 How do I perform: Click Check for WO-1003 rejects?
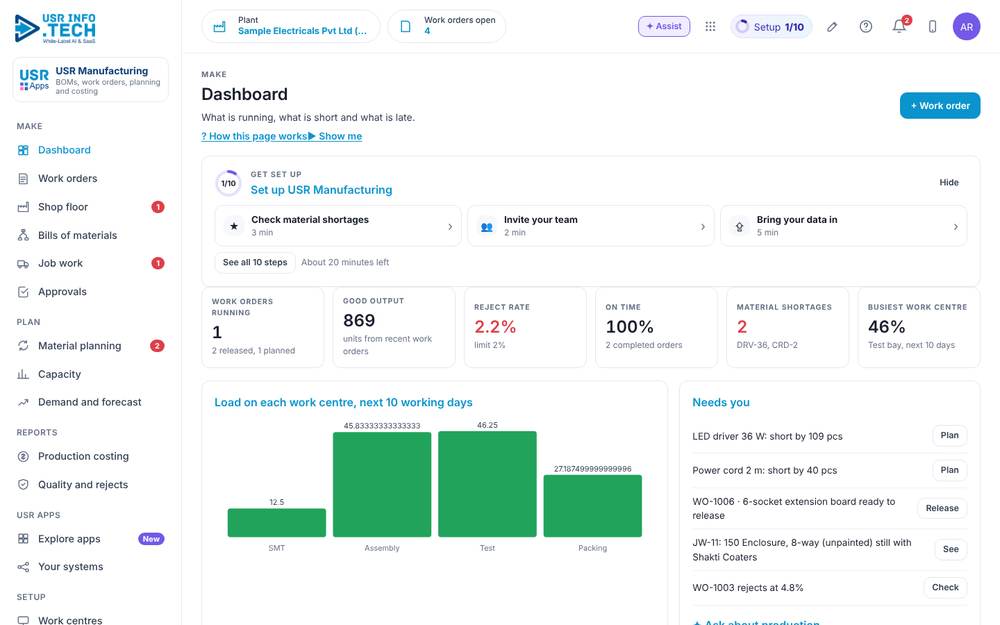coord(945,587)
